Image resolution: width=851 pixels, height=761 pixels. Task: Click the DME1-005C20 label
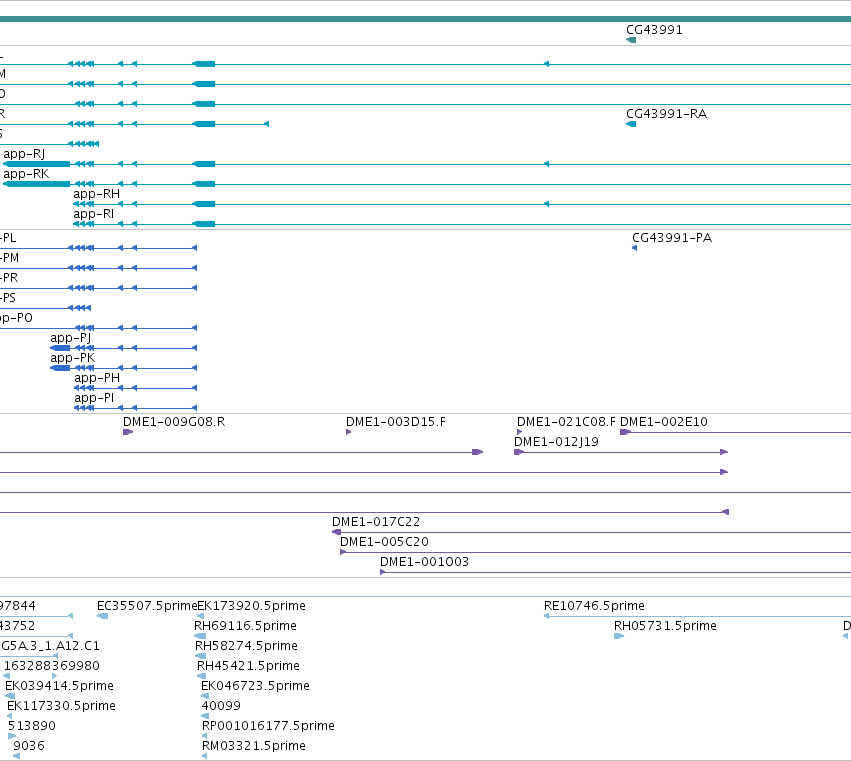pyautogui.click(x=384, y=542)
